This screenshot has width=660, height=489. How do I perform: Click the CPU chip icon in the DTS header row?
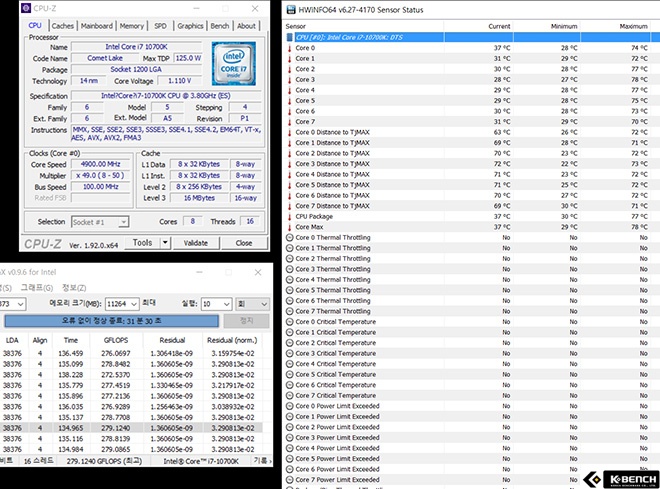290,37
